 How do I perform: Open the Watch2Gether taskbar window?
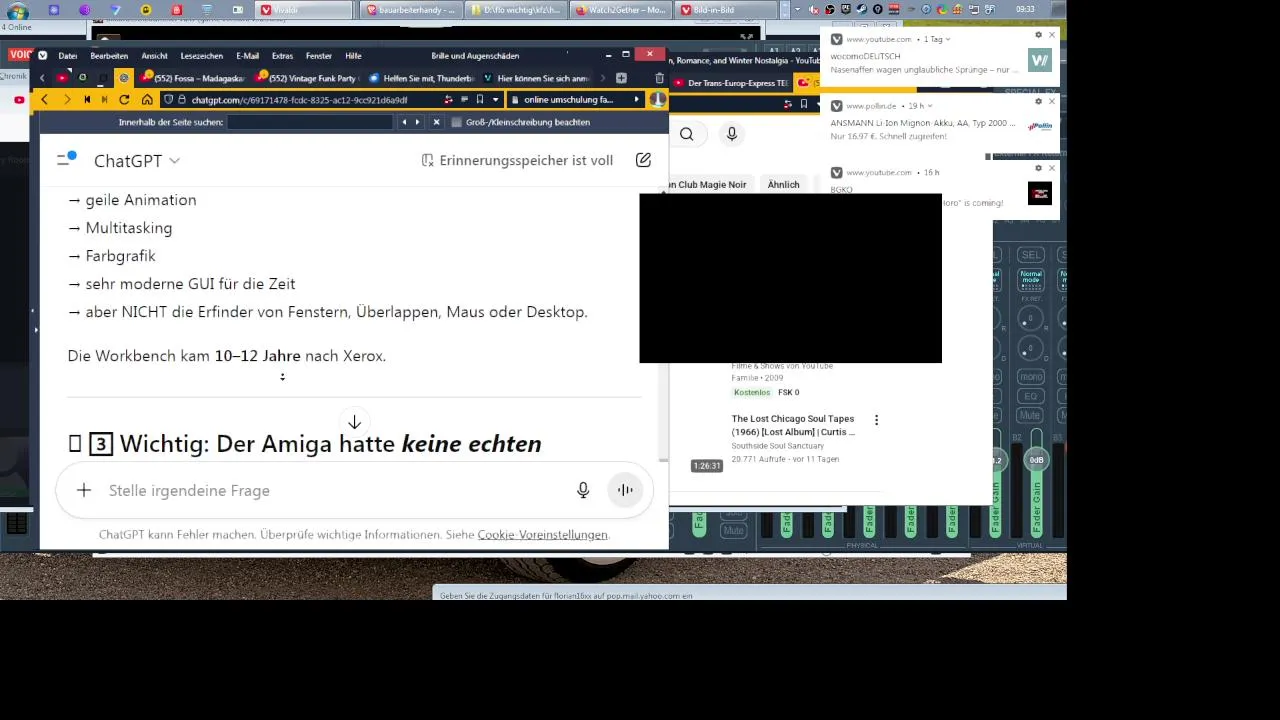621,10
